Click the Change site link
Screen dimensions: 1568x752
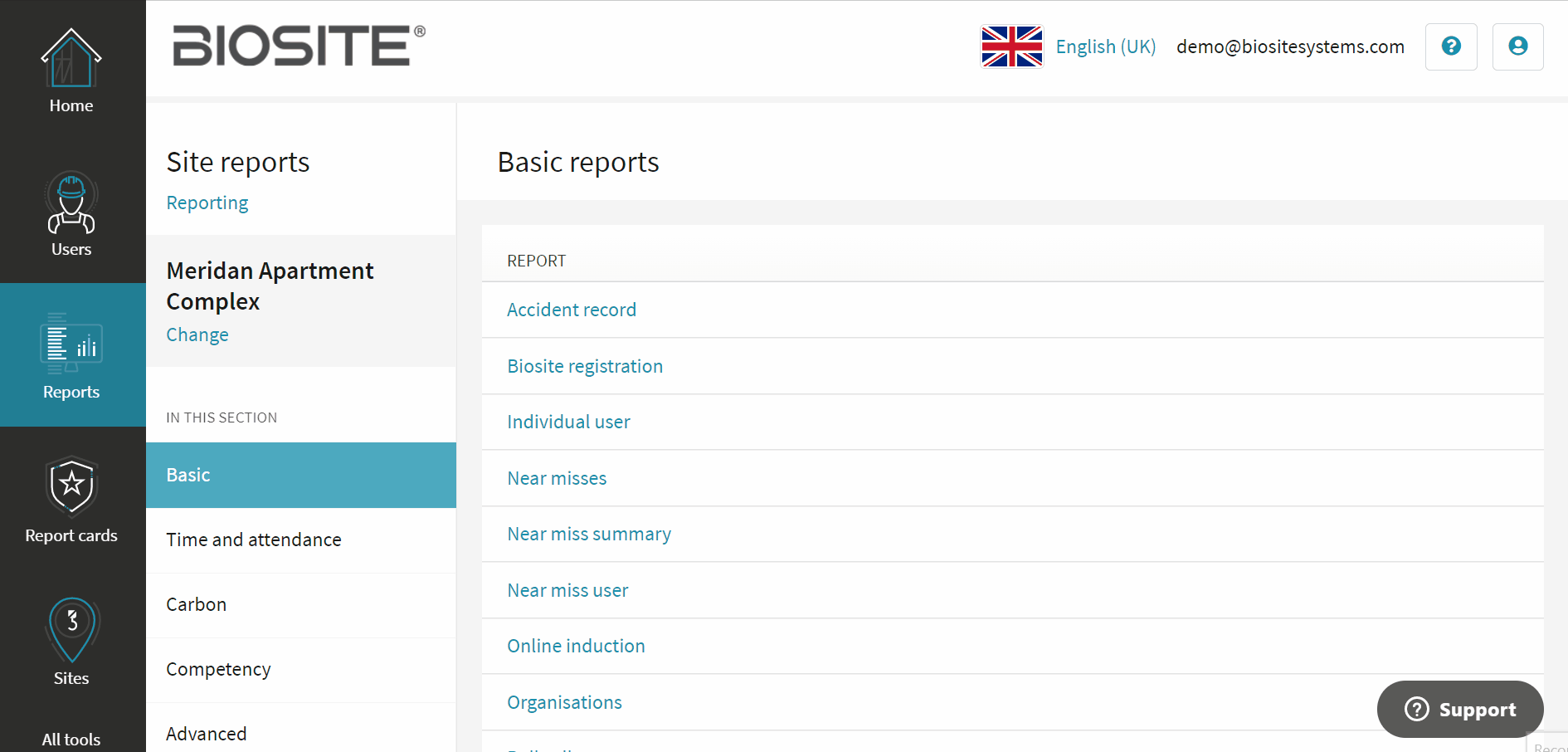pyautogui.click(x=197, y=334)
